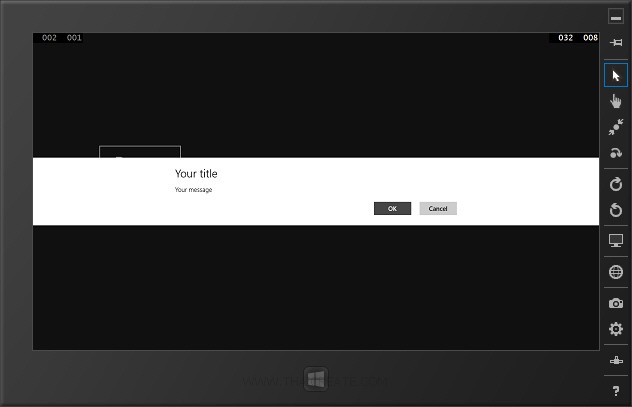Viewport: 632px width, 407px height.
Task: Change network properties icon
Action: coord(615,360)
